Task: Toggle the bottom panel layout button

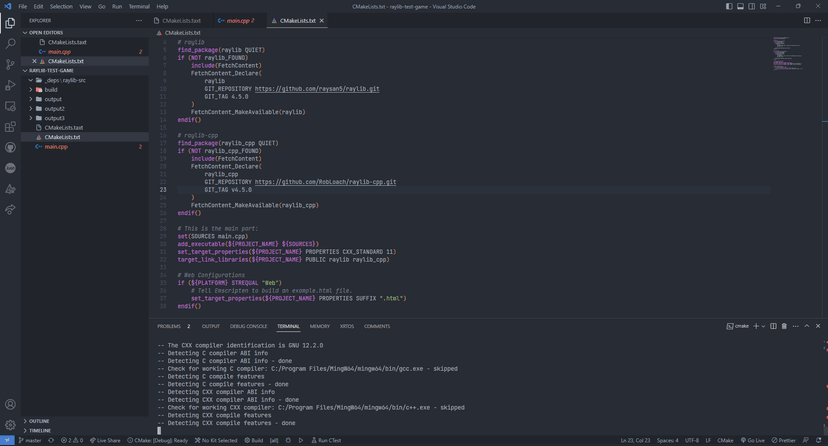Action: 740,6
